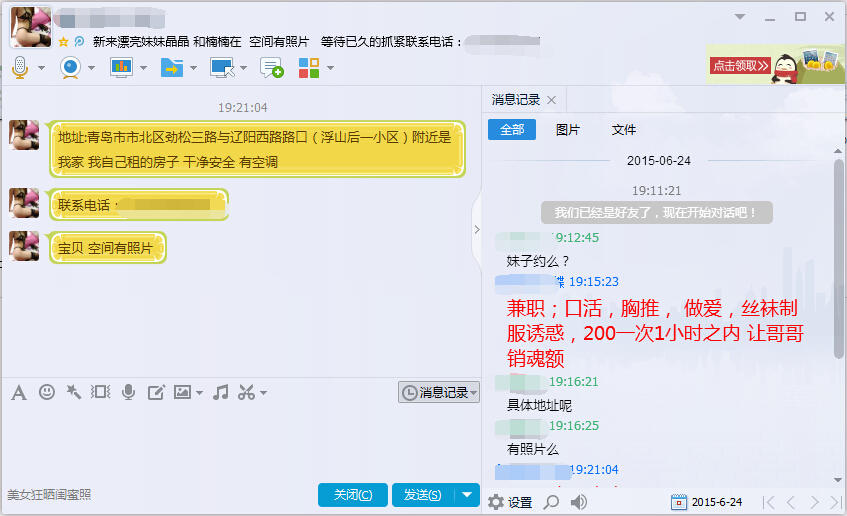The height and width of the screenshot is (516, 847).
Task: Collapse the history side panel arrow
Action: click(x=477, y=230)
